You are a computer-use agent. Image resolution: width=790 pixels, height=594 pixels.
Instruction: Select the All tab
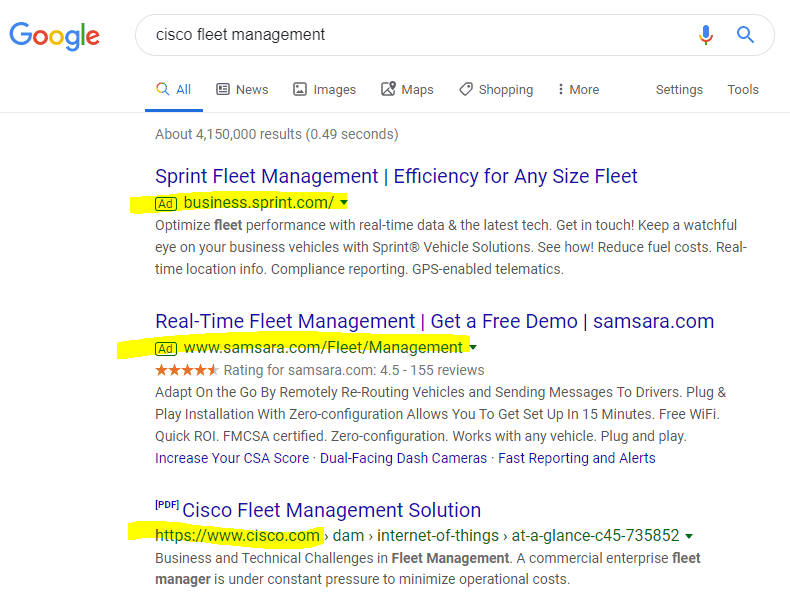pyautogui.click(x=174, y=90)
